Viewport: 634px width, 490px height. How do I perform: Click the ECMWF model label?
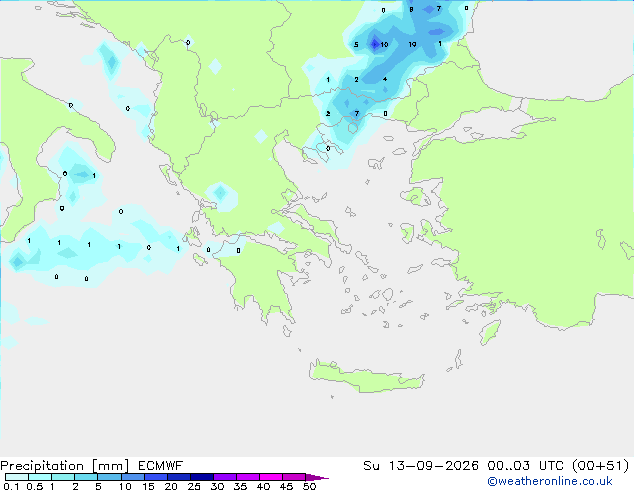pyautogui.click(x=161, y=465)
